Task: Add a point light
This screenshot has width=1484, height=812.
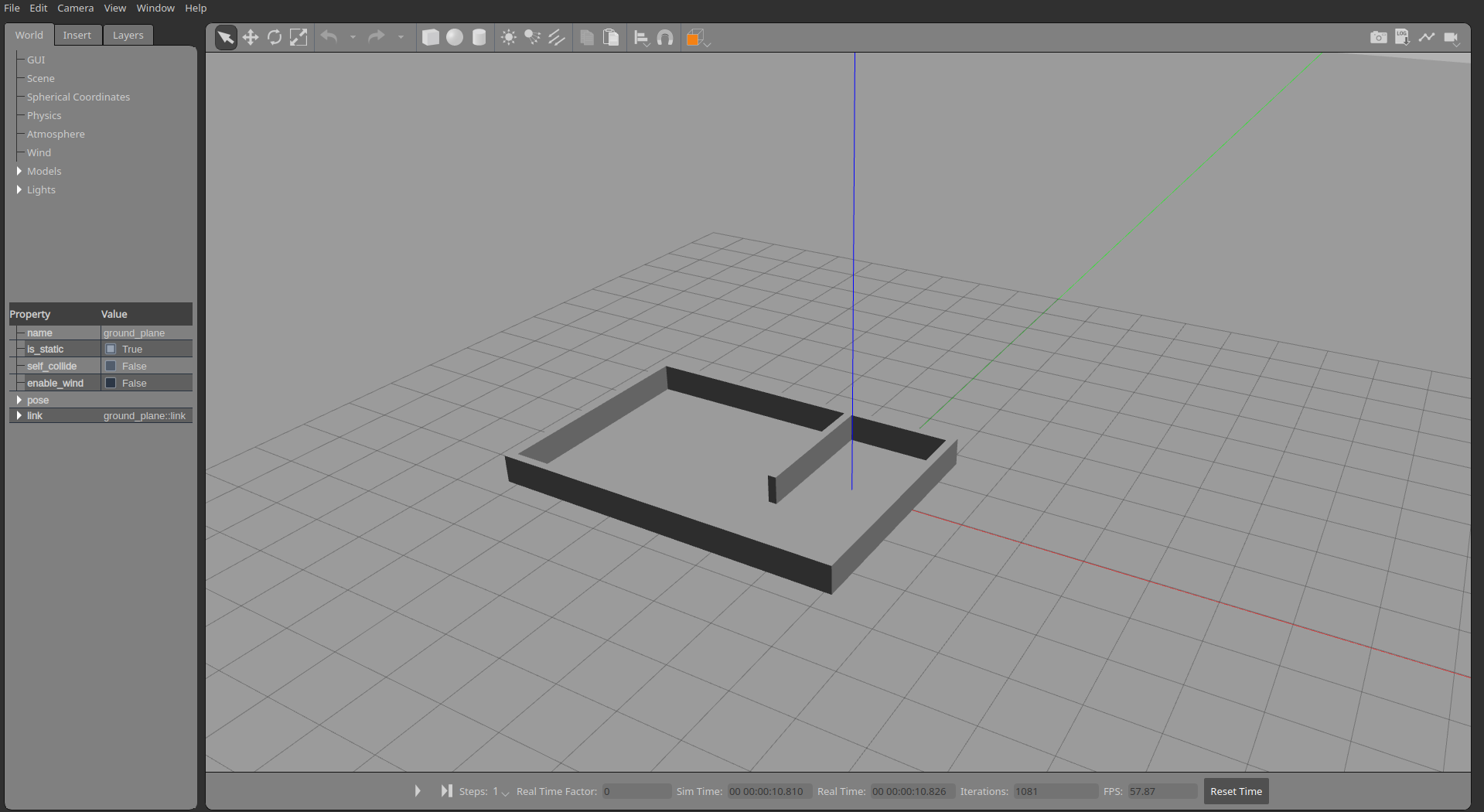Action: [x=509, y=37]
